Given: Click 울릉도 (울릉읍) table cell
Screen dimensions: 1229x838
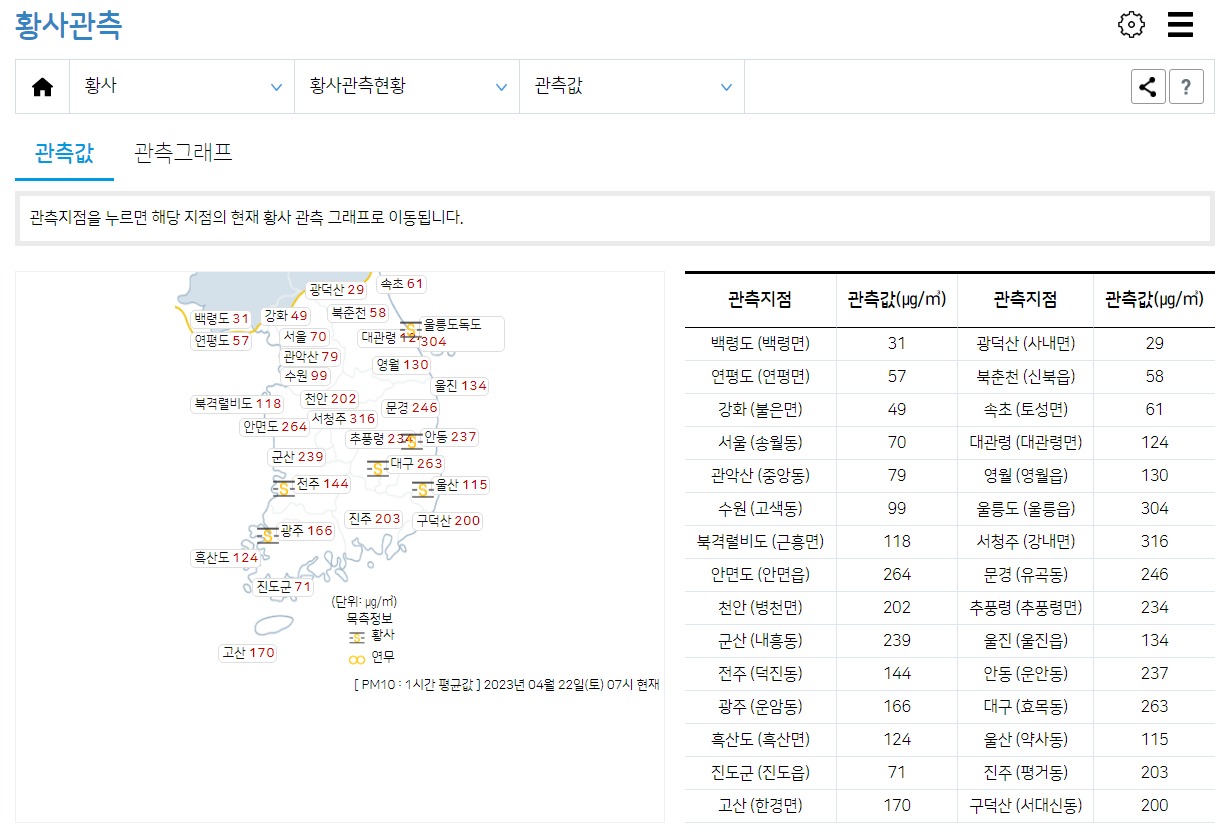Looking at the screenshot, I should point(1025,508).
